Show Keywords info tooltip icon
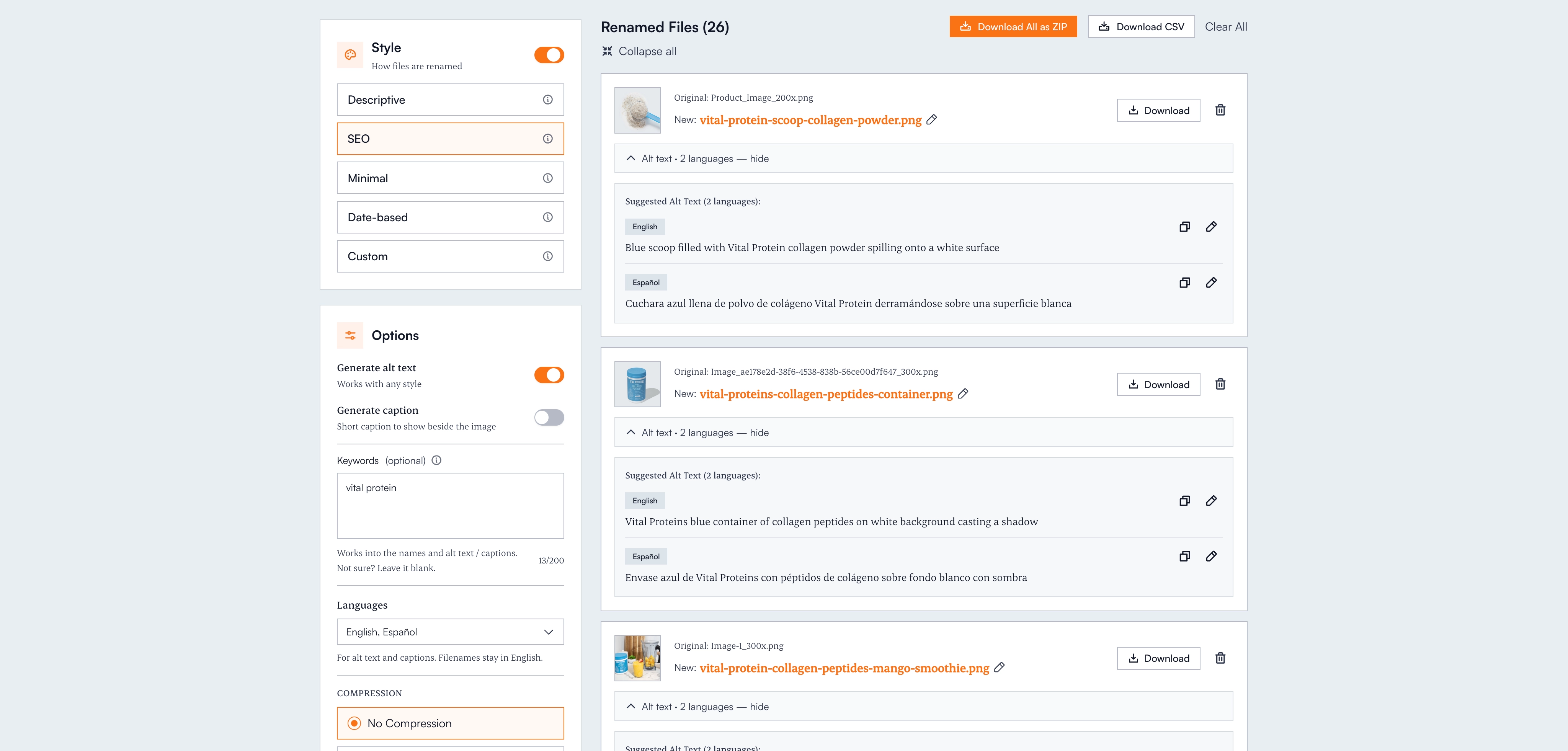The width and height of the screenshot is (1568, 751). tap(436, 460)
